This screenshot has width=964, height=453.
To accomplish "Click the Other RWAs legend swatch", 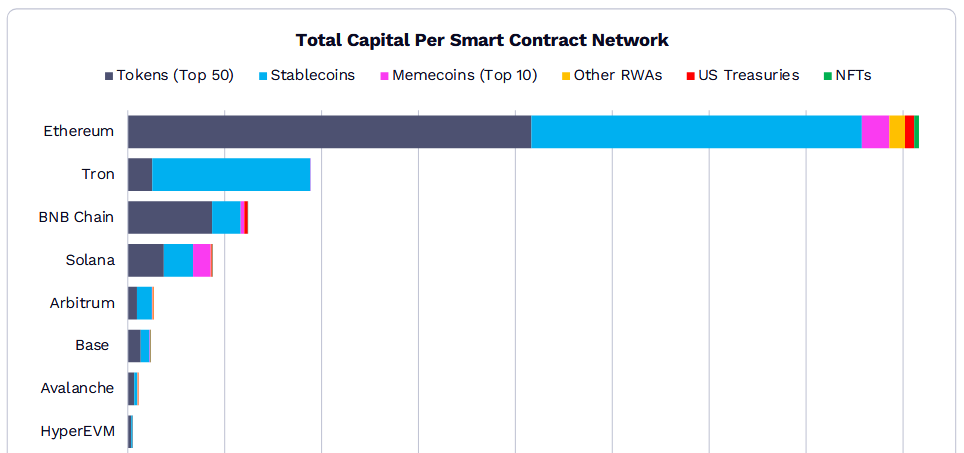I will 566,76.
